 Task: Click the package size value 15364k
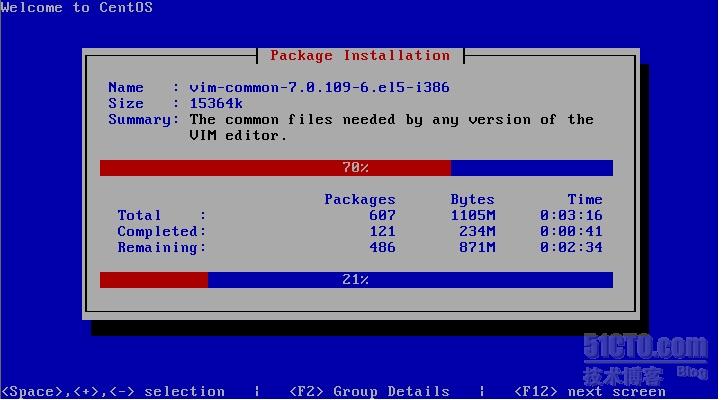tap(218, 104)
